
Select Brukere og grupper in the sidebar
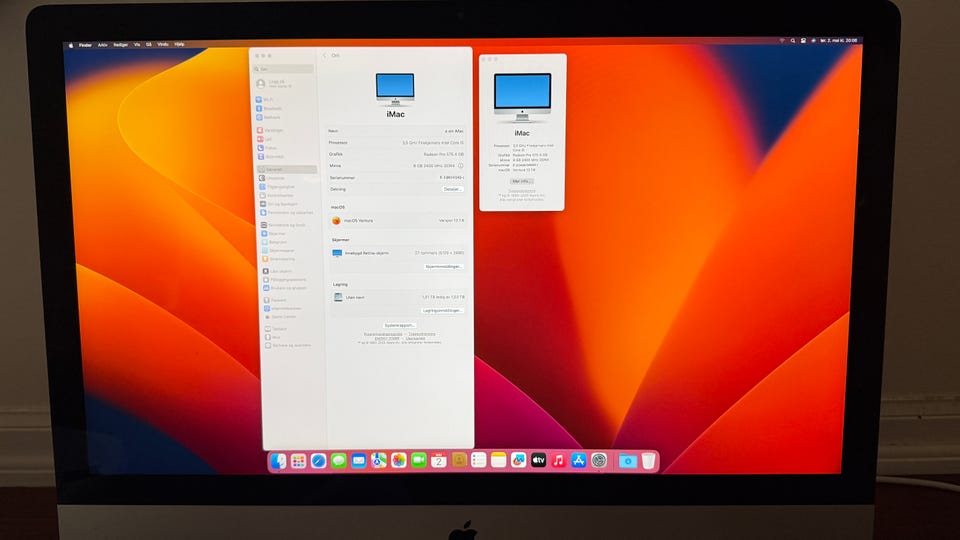285,288
